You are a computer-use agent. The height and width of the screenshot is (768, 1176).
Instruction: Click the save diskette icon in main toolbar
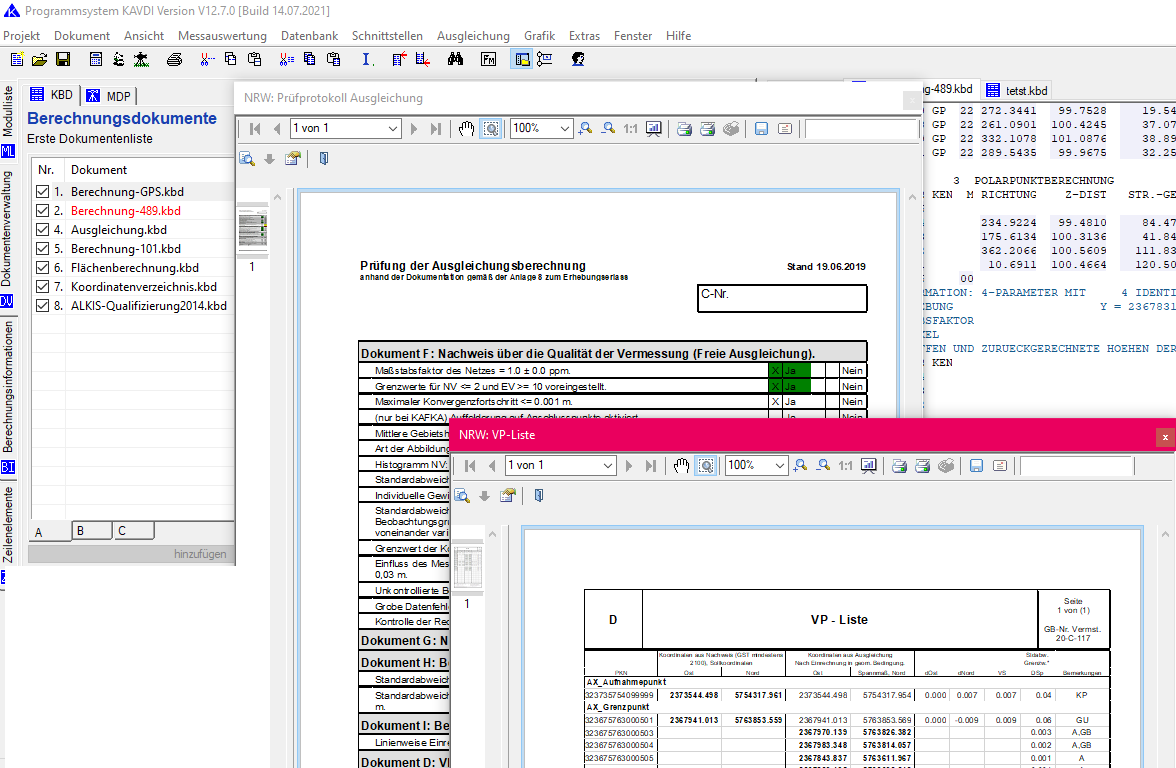(62, 59)
